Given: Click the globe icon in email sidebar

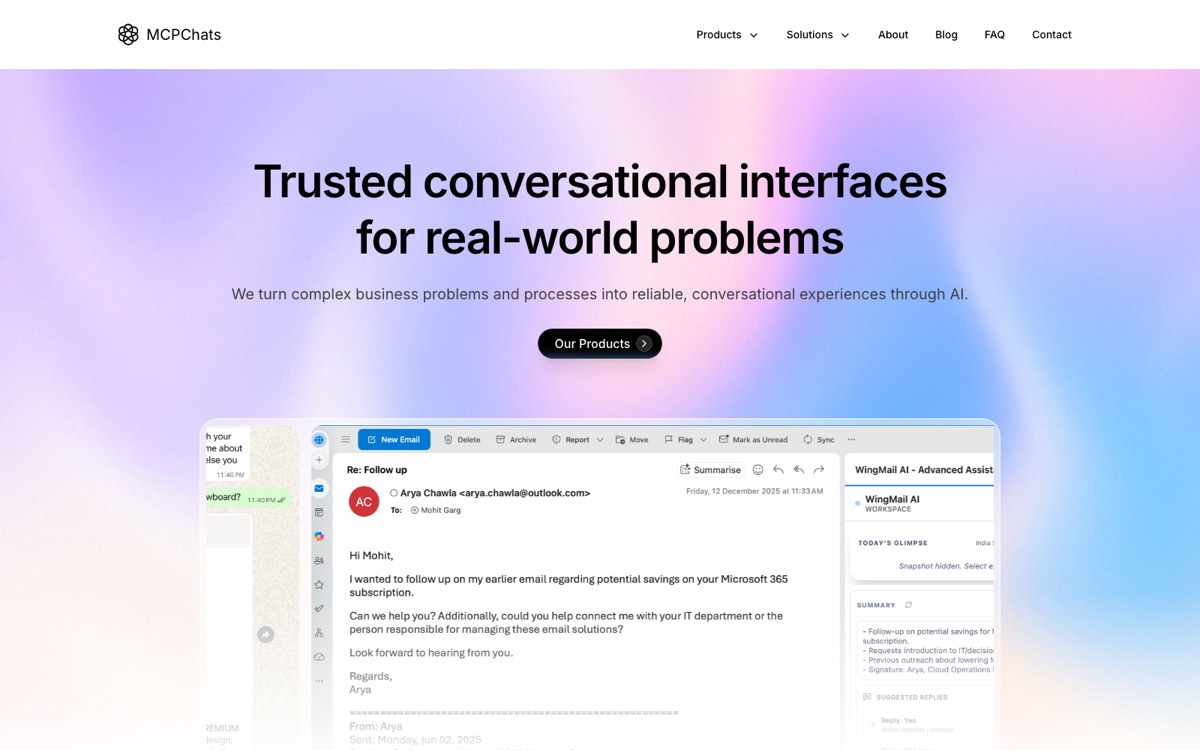Looking at the screenshot, I should click(x=319, y=440).
